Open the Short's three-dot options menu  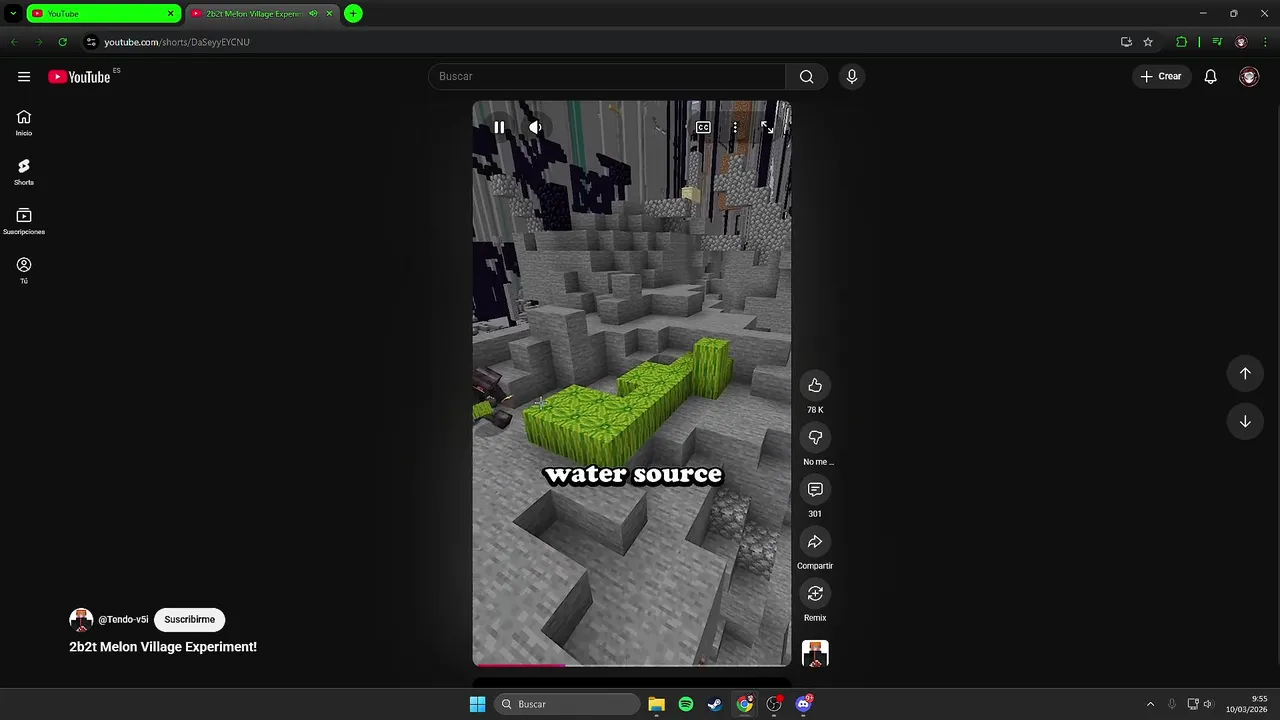tap(735, 127)
